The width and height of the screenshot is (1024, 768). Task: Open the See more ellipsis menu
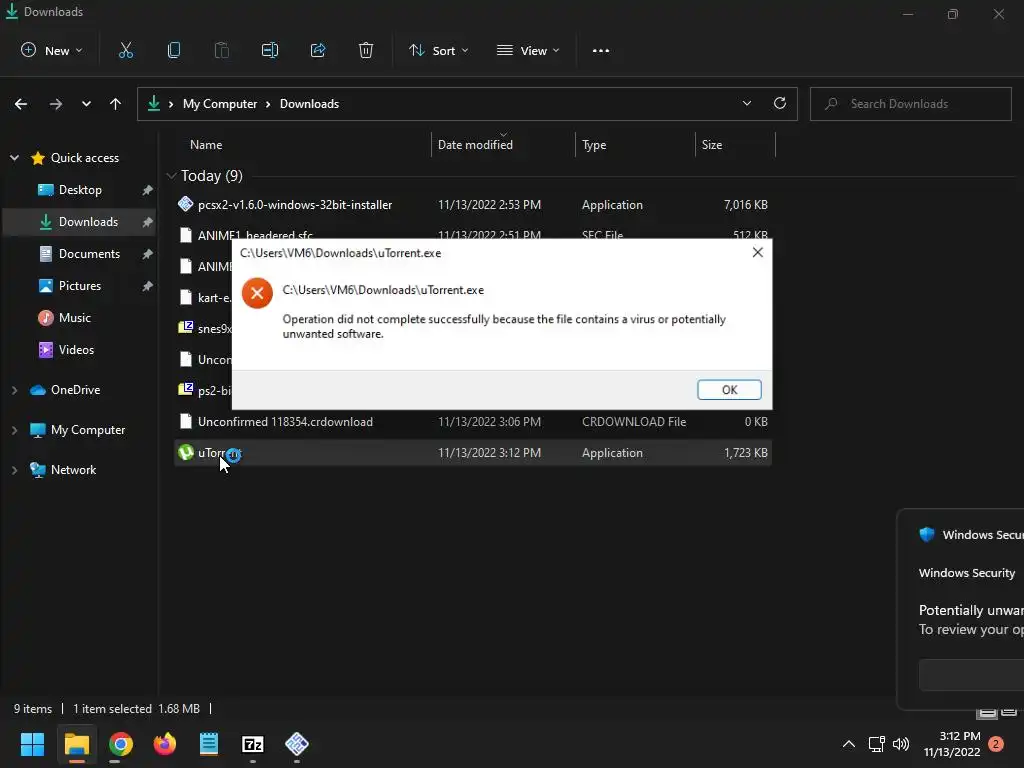click(601, 50)
